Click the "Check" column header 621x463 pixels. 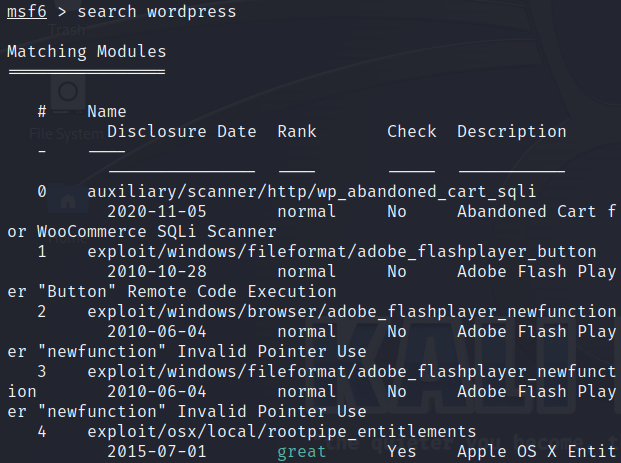coord(412,131)
